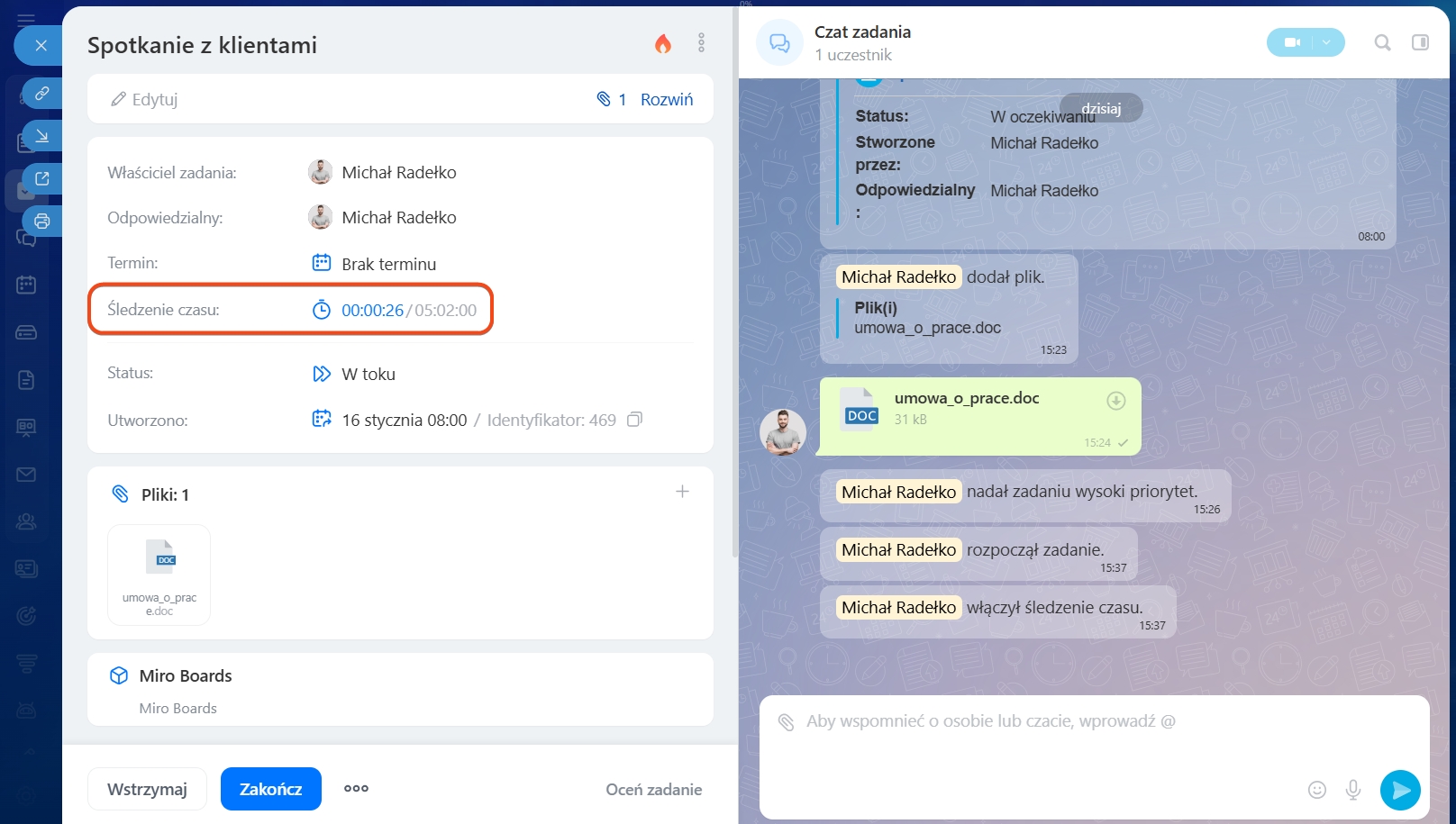Click the Miro Boards cube icon
The height and width of the screenshot is (824, 1456).
pyautogui.click(x=119, y=675)
